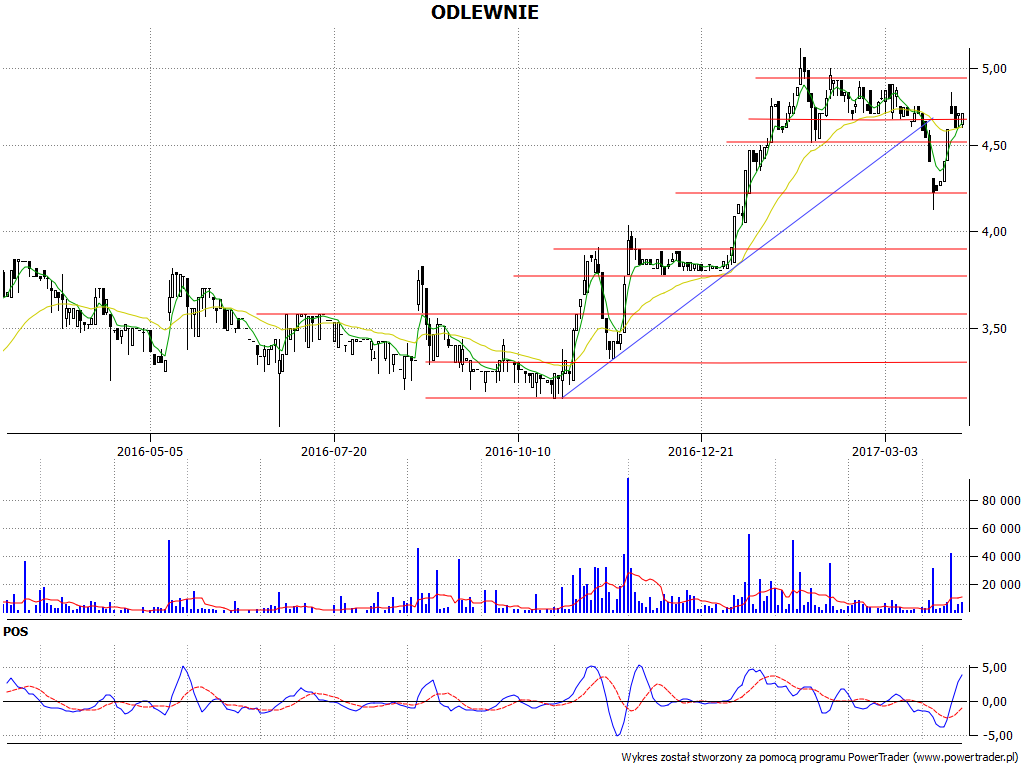This screenshot has height=768, width=1024.
Task: Click the 4,00 price axis label
Action: [x=993, y=232]
